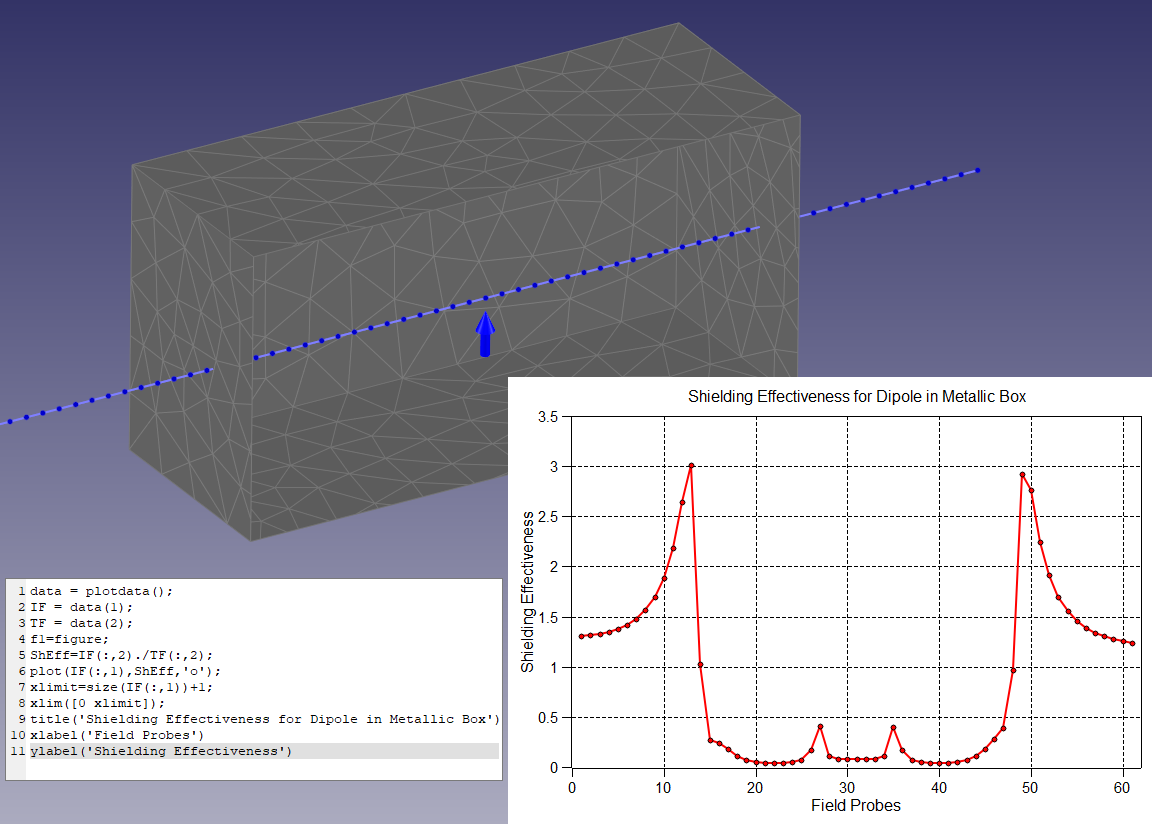This screenshot has width=1152, height=824.
Task: Click the vertical 'Shielding Effectiveness' y-axis label
Action: [x=528, y=592]
